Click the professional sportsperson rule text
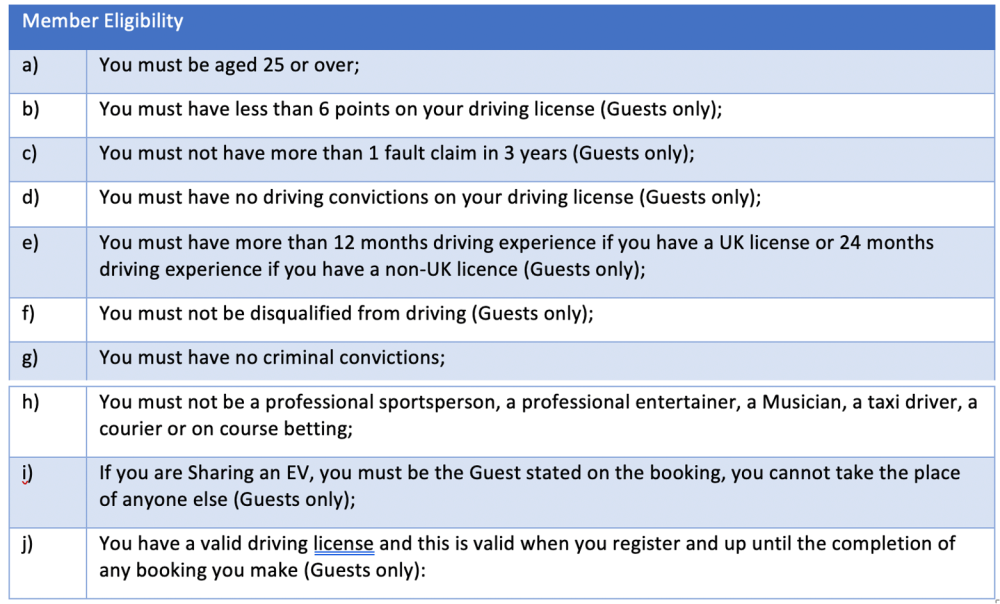Screen dimensions: 1000x604 click(x=538, y=415)
